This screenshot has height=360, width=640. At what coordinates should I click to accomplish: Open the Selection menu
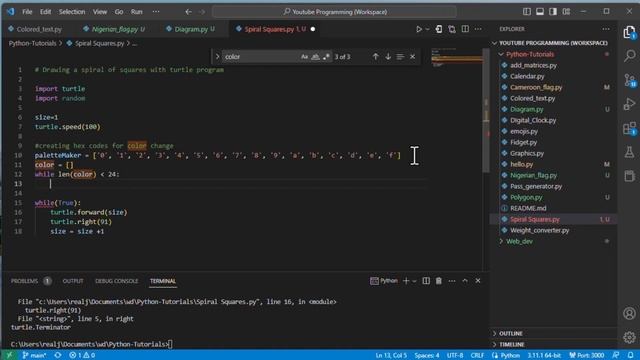click(x=72, y=12)
